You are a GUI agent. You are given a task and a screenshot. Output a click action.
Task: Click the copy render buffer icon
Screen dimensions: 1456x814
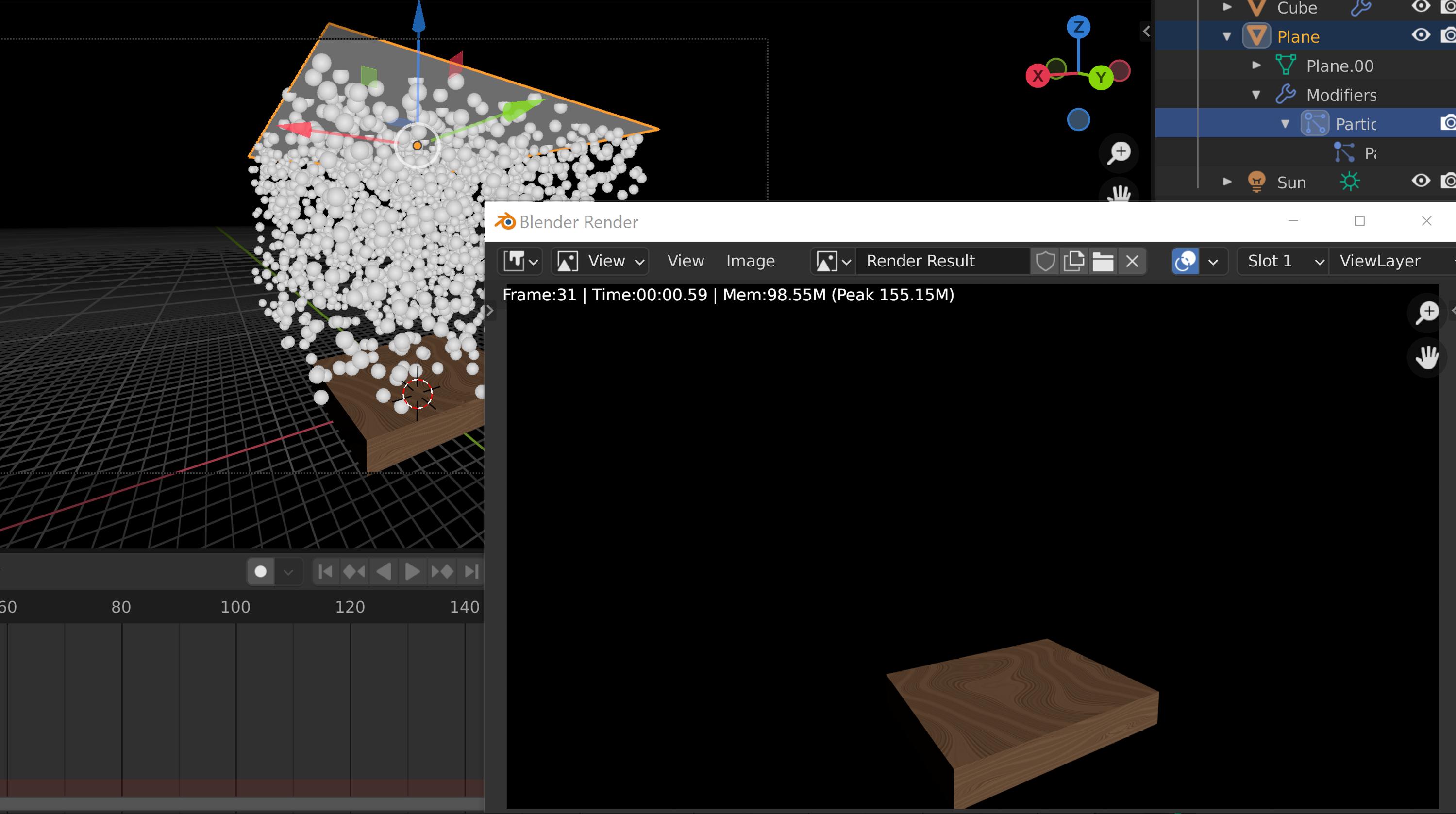[x=1075, y=261]
